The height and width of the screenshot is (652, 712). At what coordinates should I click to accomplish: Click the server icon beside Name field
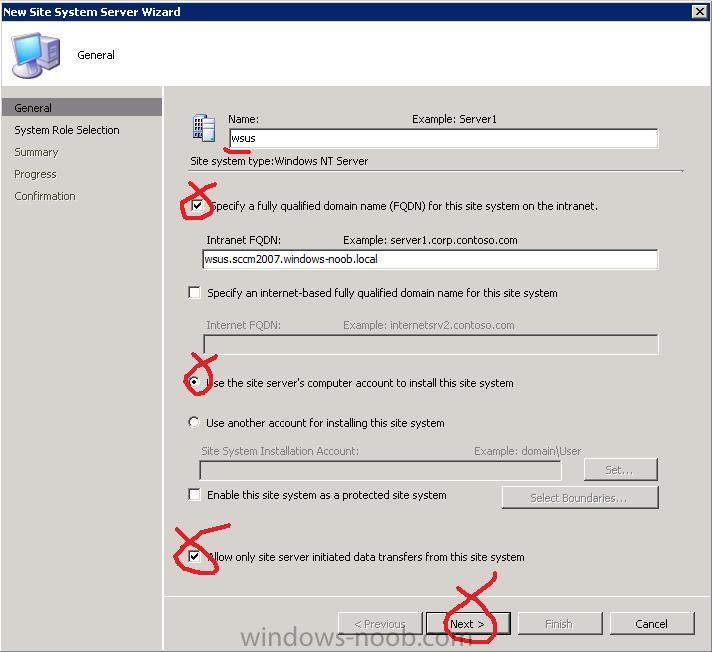point(204,128)
